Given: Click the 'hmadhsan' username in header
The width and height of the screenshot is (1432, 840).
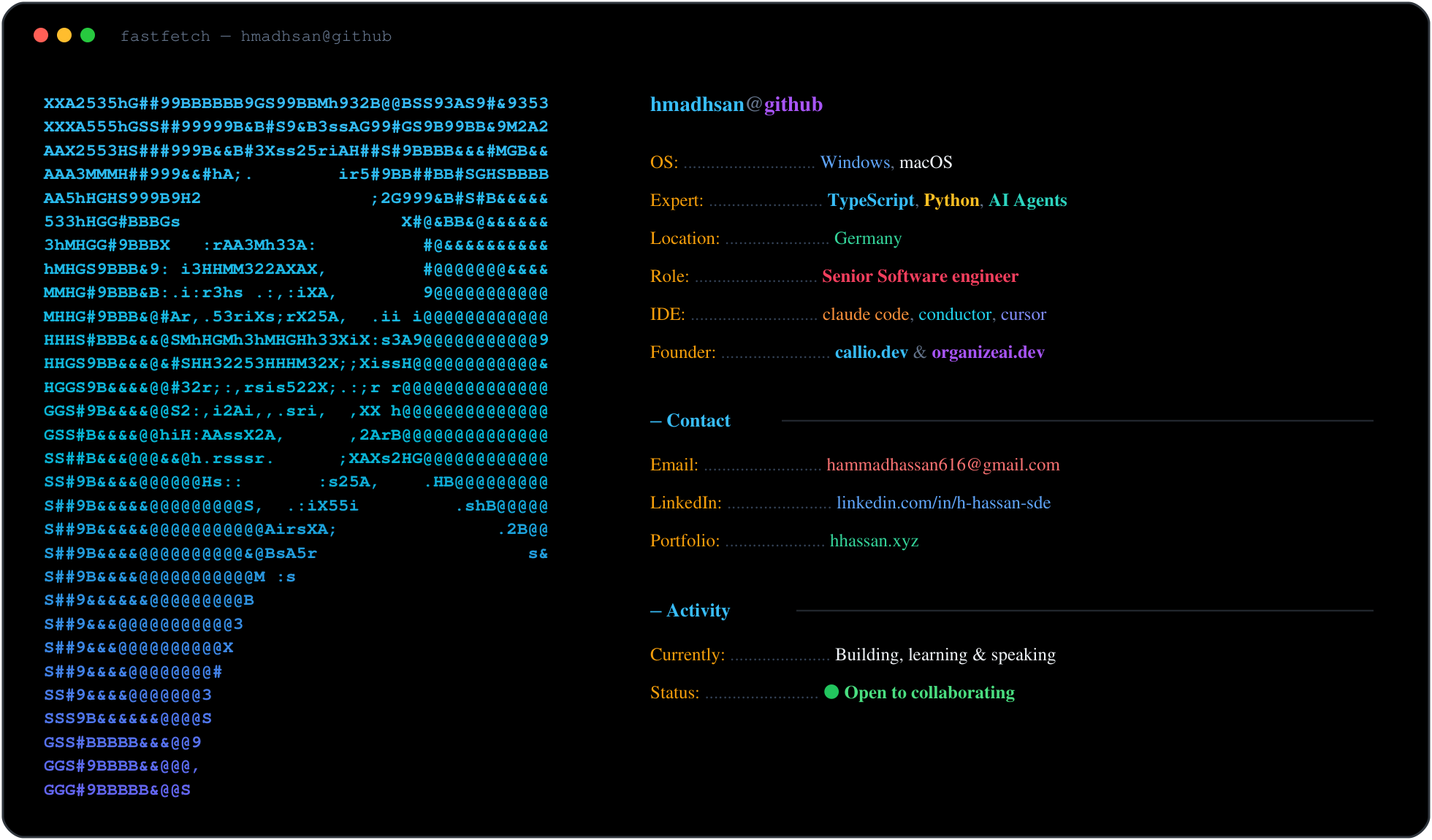Looking at the screenshot, I should point(697,104).
